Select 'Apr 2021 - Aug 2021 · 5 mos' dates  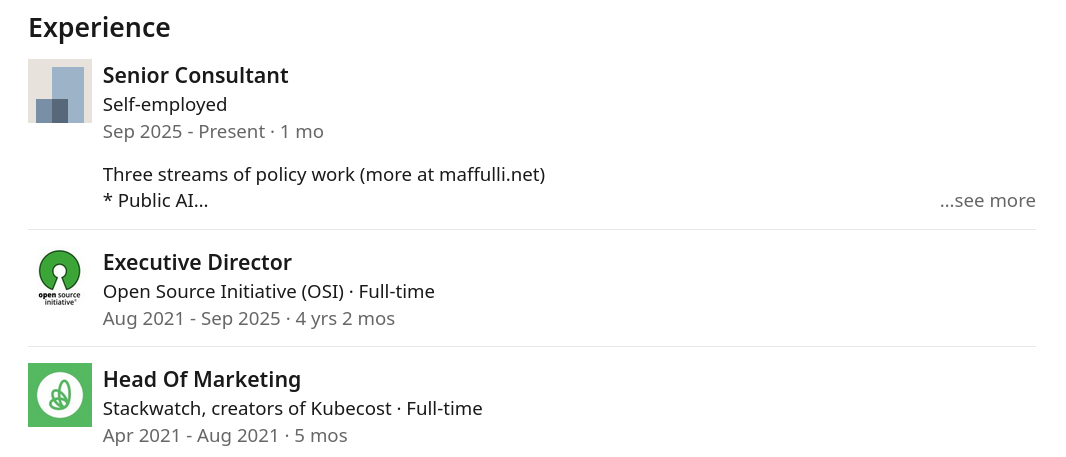click(225, 436)
